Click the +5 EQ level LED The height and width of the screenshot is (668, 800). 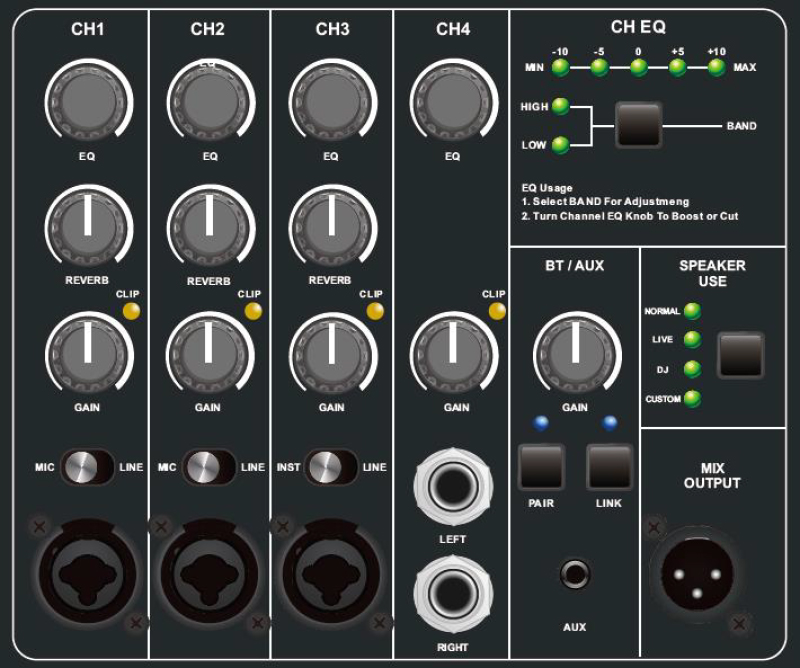(678, 67)
